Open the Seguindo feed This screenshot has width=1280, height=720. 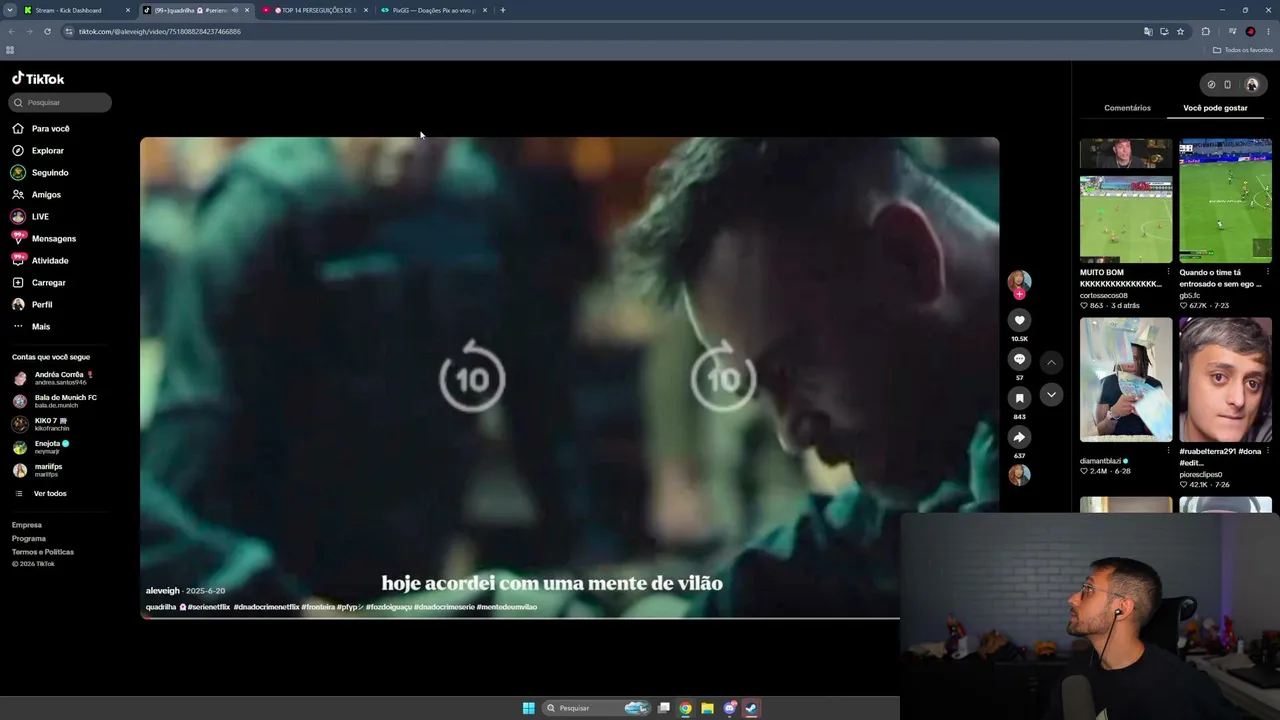(40, 173)
